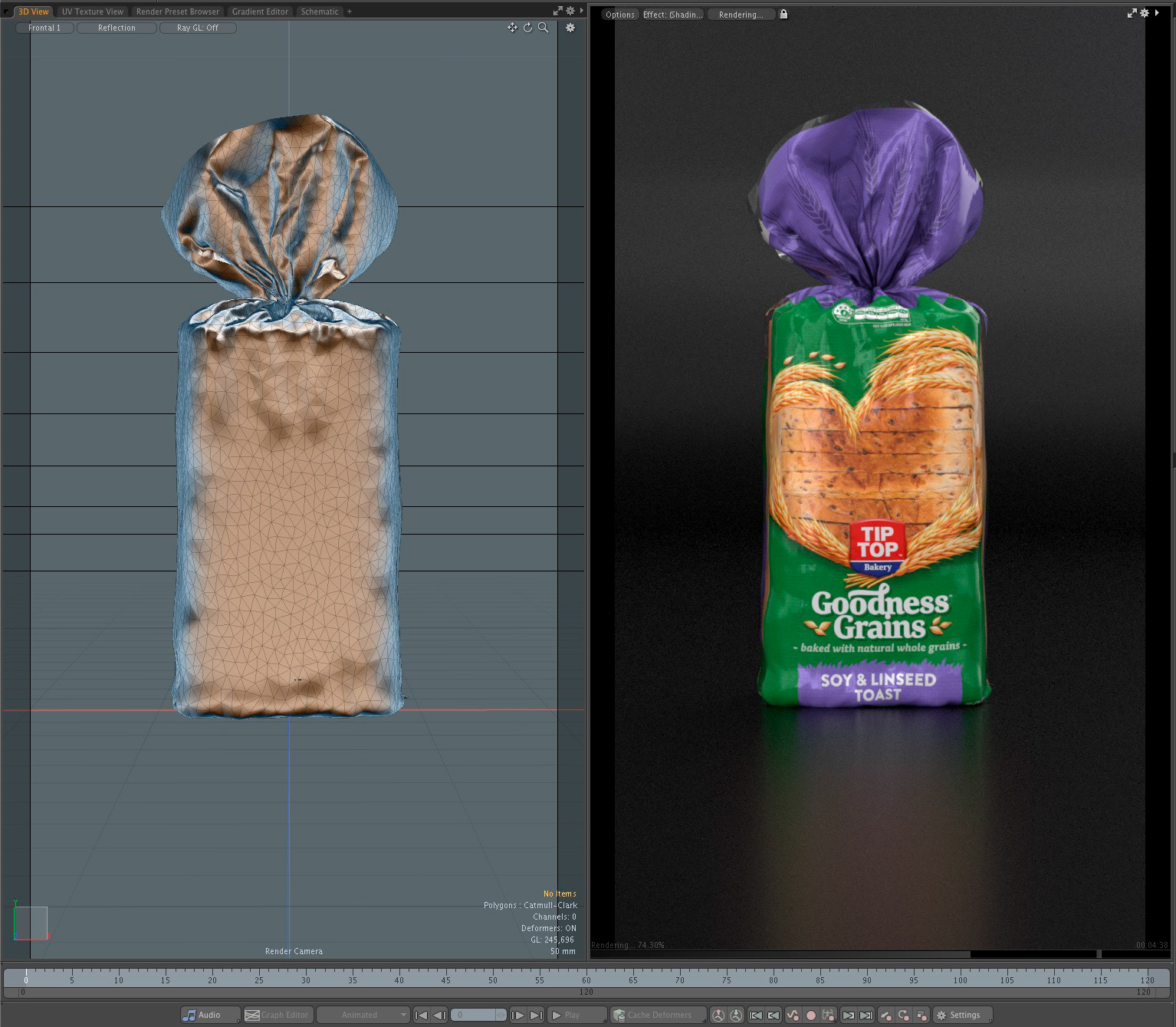Open the render preview panel flyout arrow
The width and height of the screenshot is (1176, 1027).
(x=1156, y=13)
